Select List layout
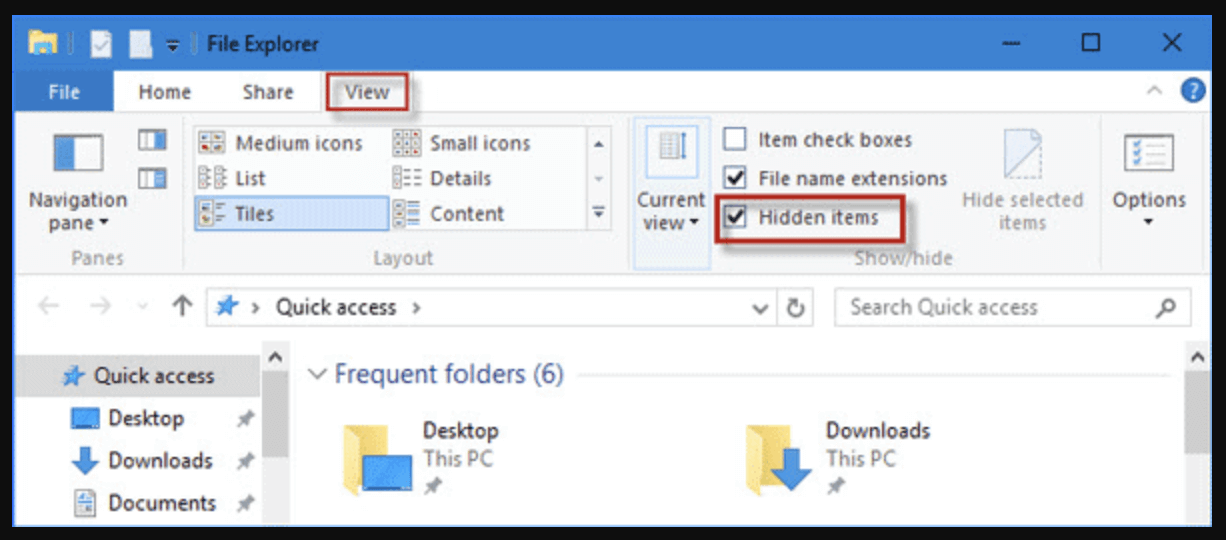Screen dimensions: 1226x540 pyautogui.click(x=232, y=179)
